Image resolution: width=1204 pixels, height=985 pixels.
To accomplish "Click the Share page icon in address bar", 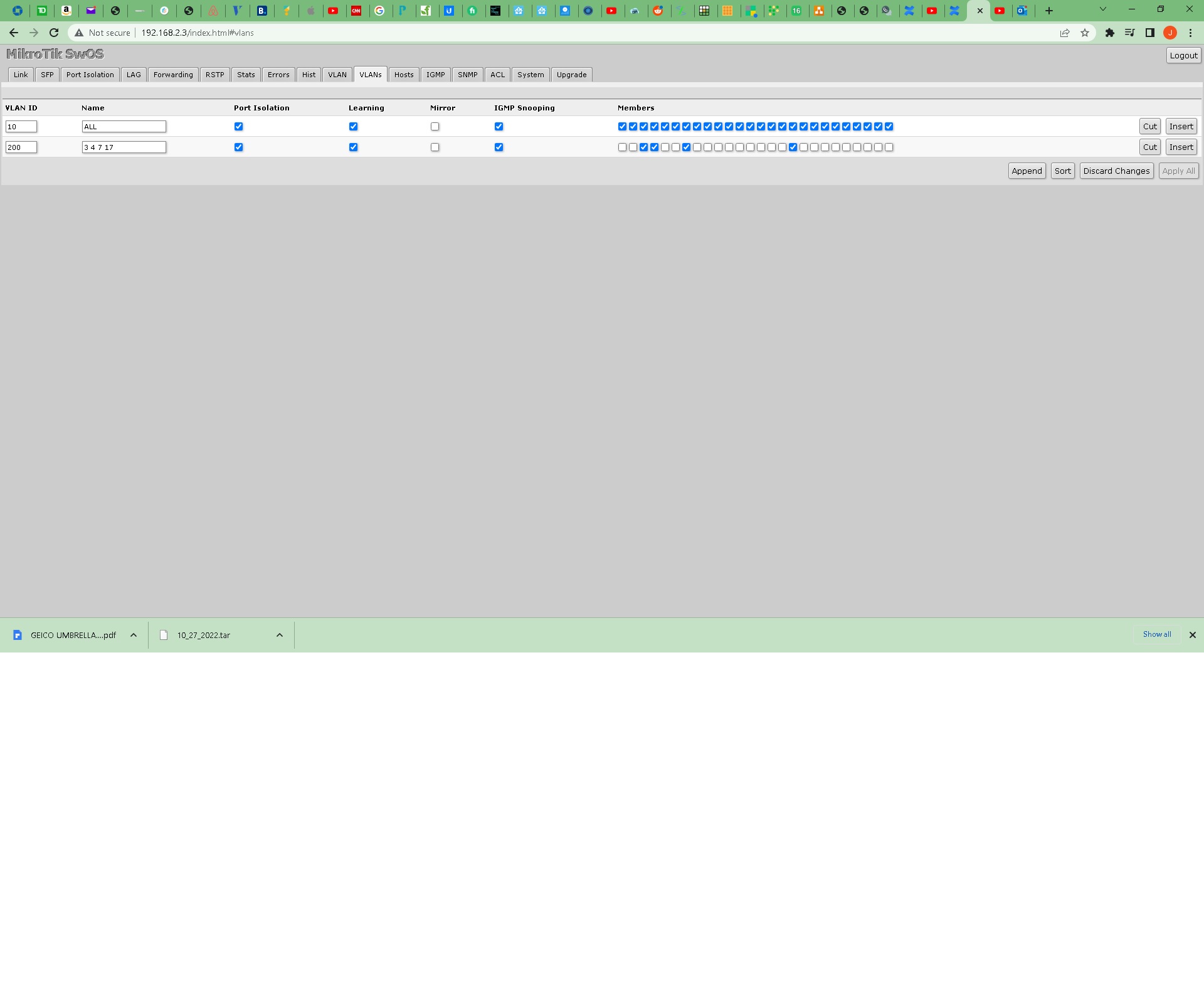I will (x=1065, y=33).
